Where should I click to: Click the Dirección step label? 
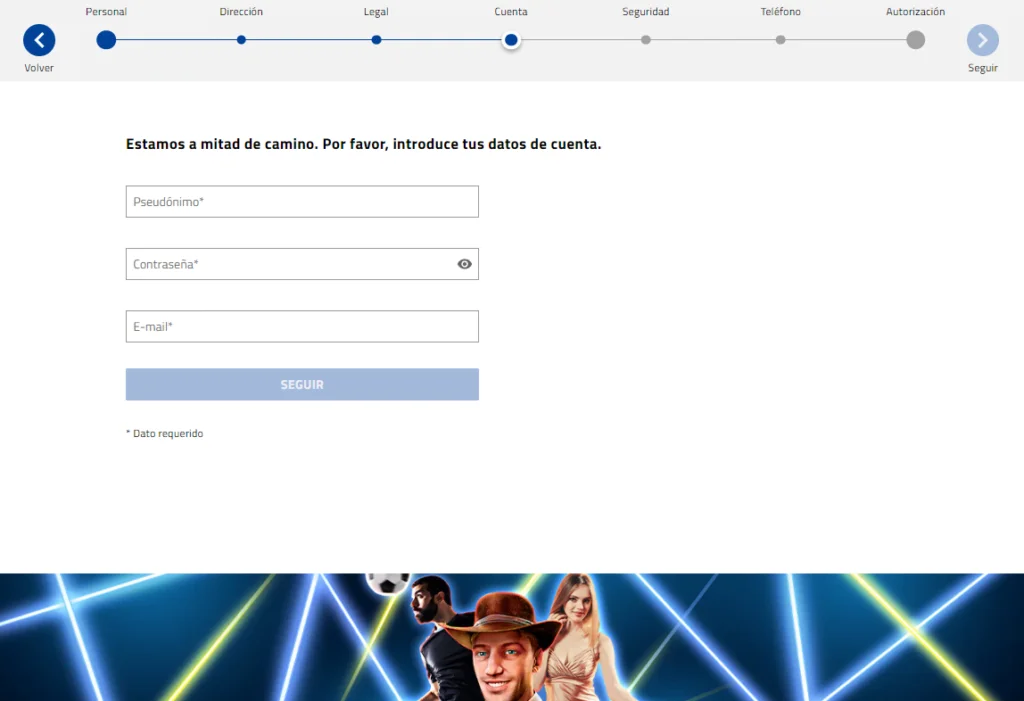point(241,12)
